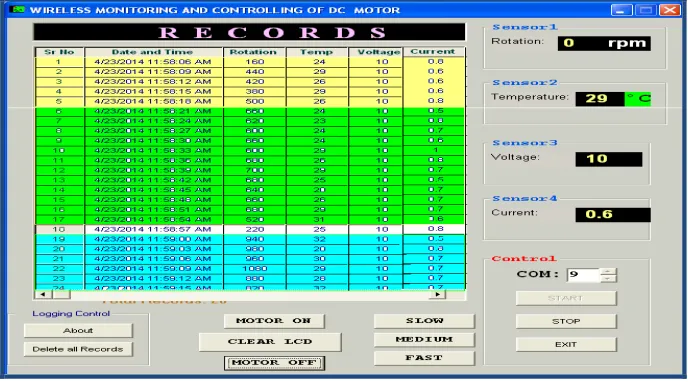The image size is (688, 382).
Task: Click the STOP button
Action: [x=566, y=321]
